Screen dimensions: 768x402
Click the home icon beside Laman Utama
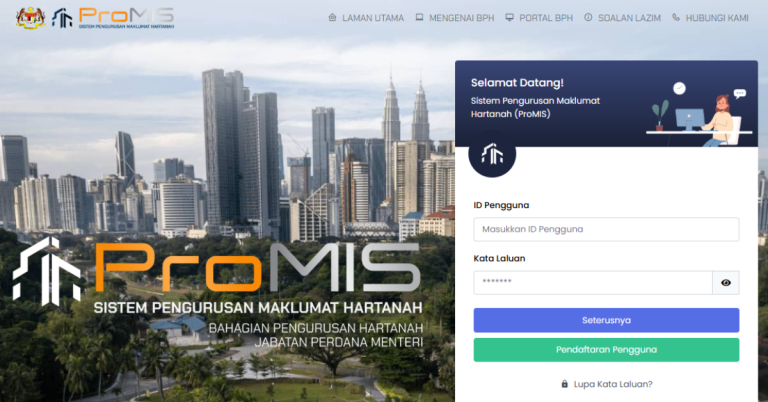point(332,18)
